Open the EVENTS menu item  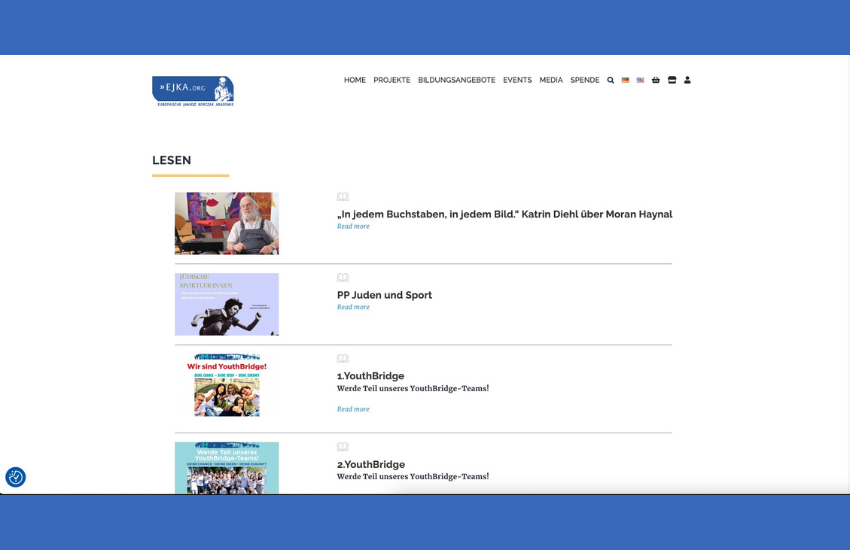point(517,80)
